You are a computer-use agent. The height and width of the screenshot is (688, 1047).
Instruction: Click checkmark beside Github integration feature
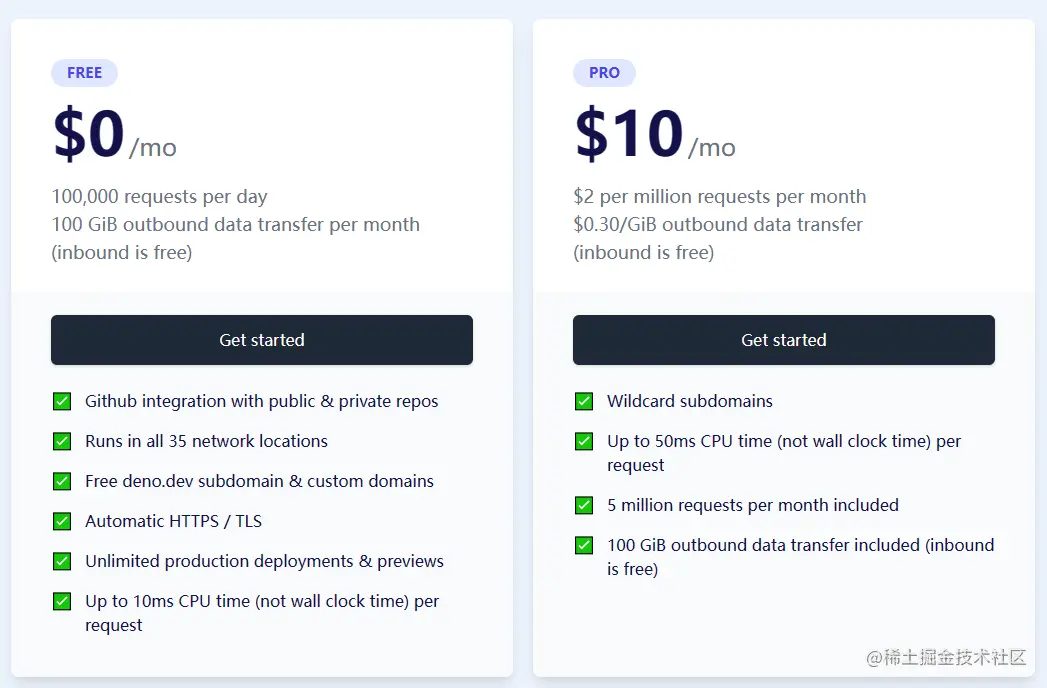point(62,401)
